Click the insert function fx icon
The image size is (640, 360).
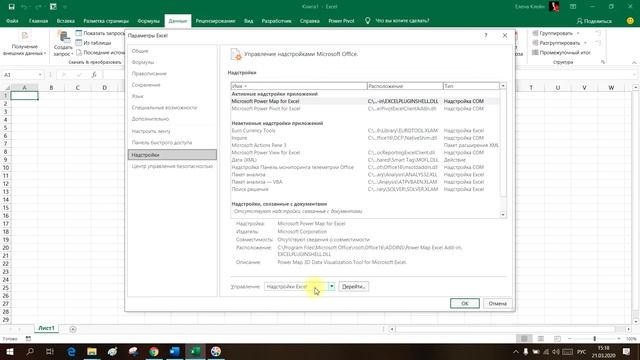(94, 75)
